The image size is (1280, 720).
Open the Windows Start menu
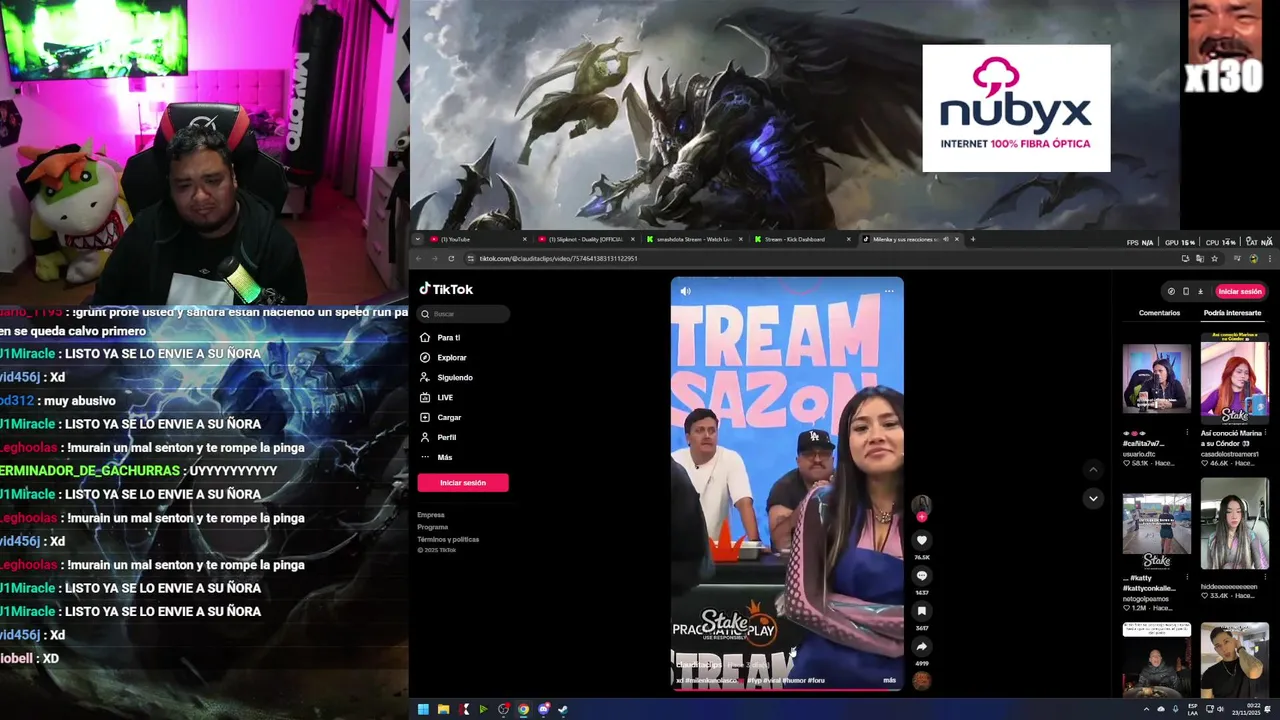(x=423, y=710)
